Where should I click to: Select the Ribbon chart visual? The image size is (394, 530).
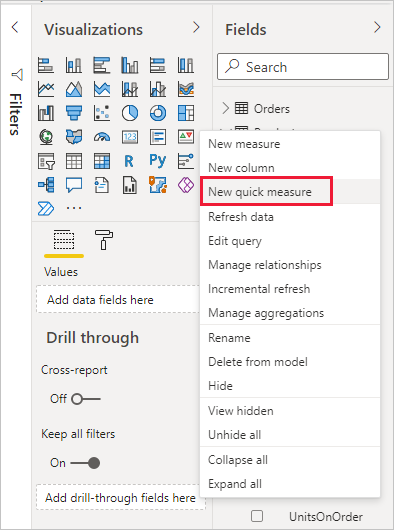tap(186, 89)
